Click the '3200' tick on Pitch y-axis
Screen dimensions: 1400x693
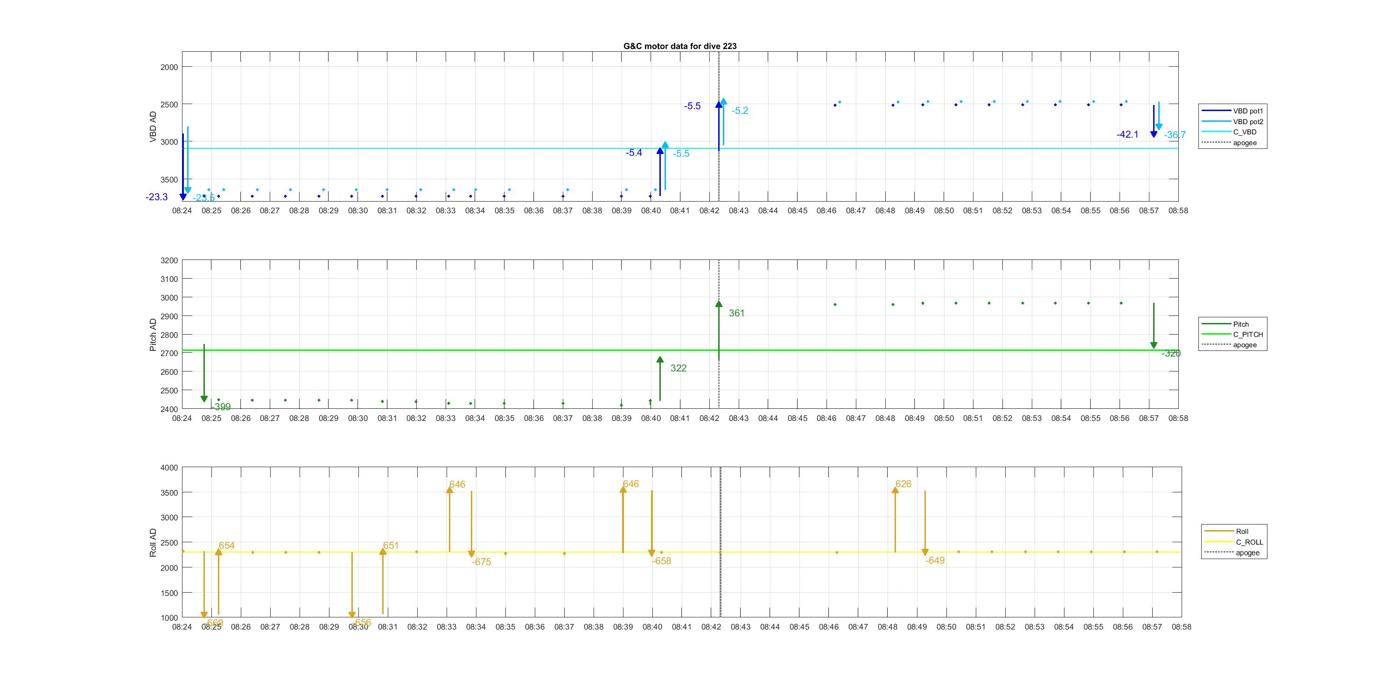169,260
